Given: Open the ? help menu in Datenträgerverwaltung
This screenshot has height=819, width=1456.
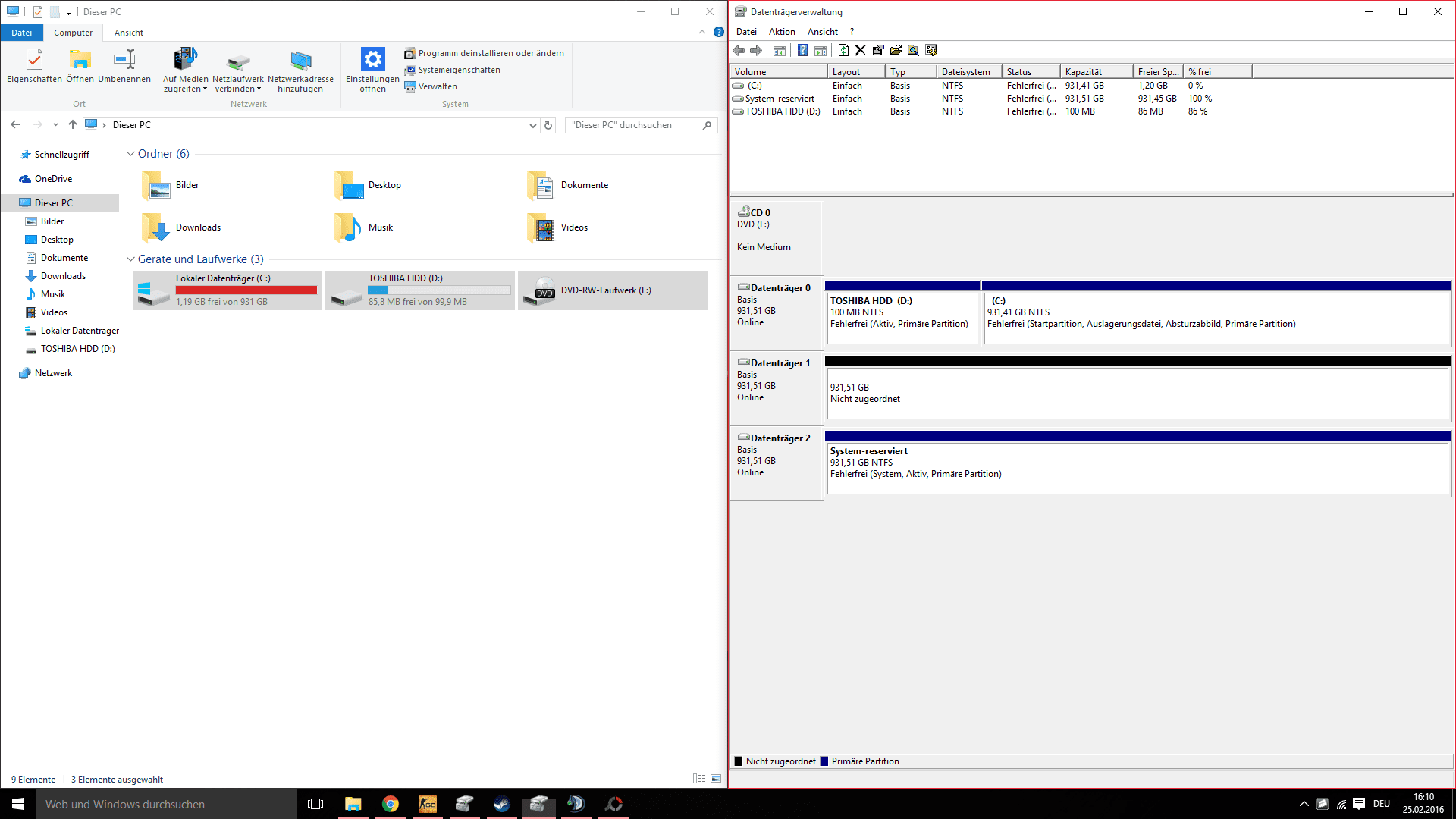Looking at the screenshot, I should coord(852,32).
